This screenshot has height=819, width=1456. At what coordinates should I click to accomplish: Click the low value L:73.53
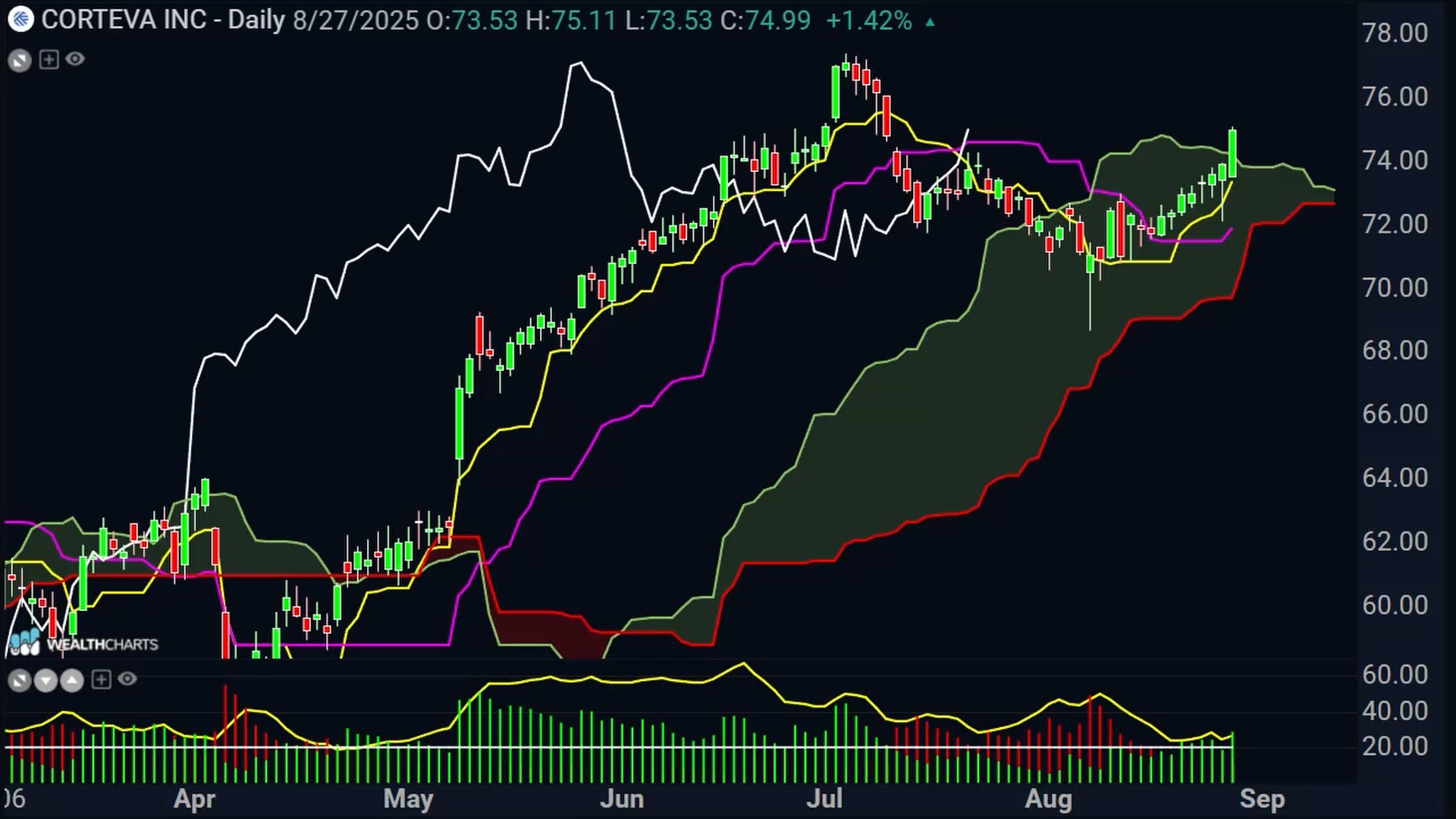(x=669, y=20)
